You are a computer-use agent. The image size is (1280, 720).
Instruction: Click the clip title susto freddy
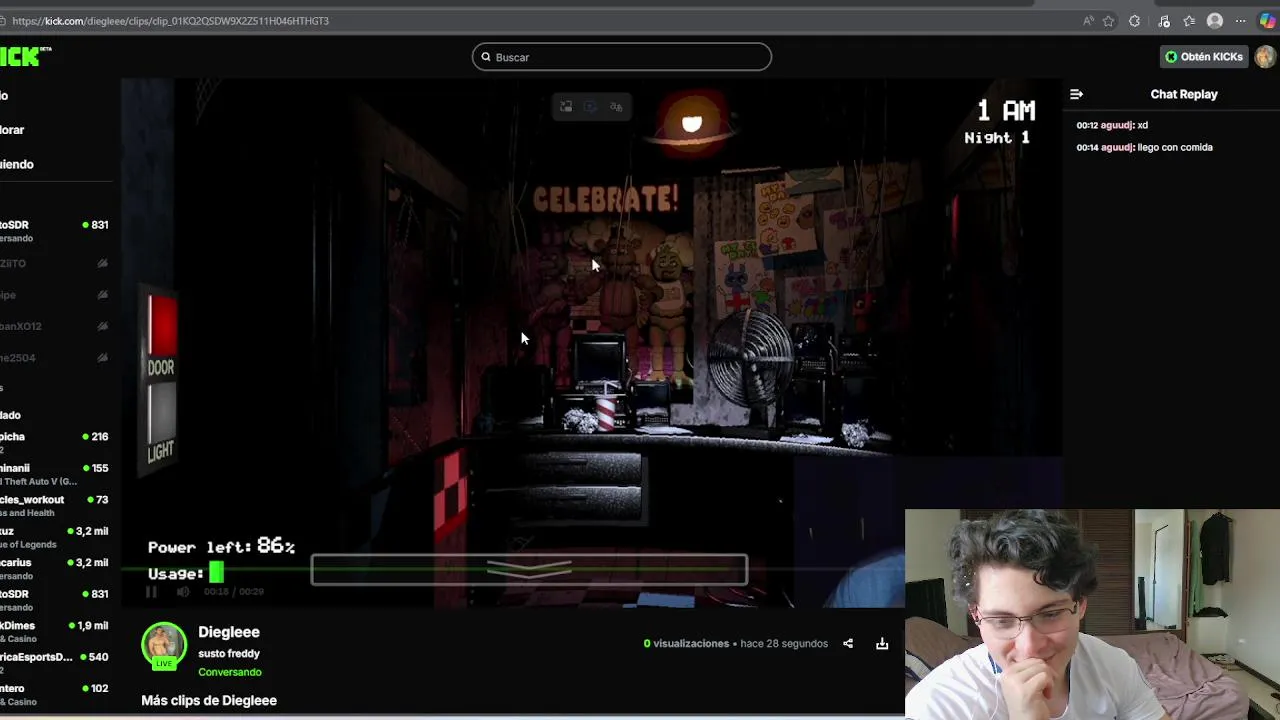point(229,654)
